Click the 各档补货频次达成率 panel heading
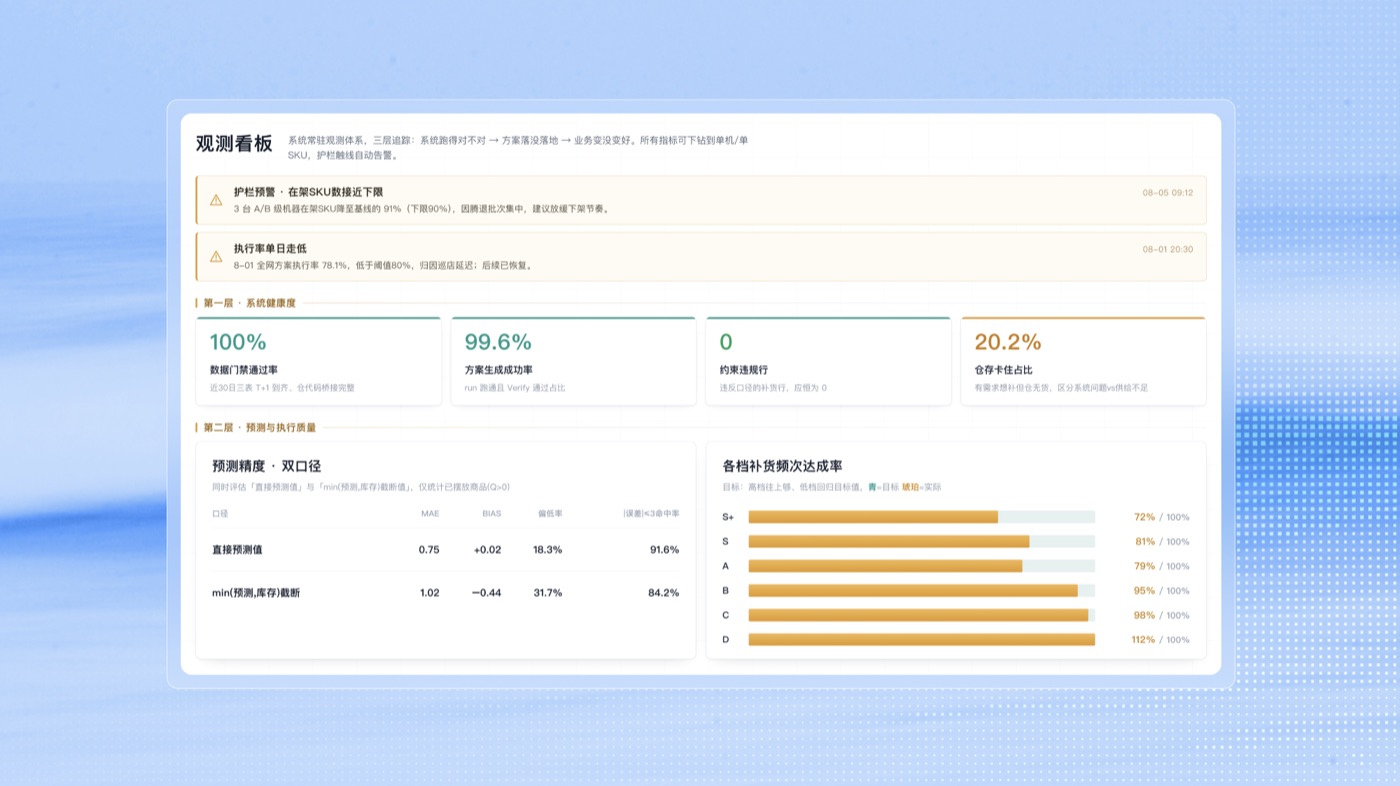The width and height of the screenshot is (1400, 786). pos(782,466)
